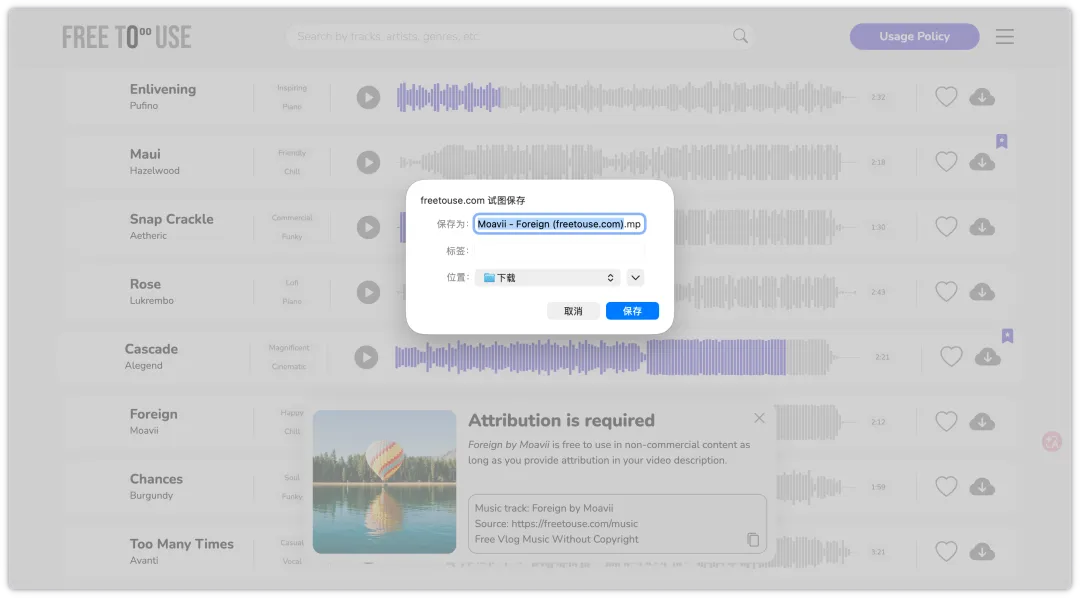Play the Enlivening track
This screenshot has width=1080, height=598.
click(x=368, y=97)
